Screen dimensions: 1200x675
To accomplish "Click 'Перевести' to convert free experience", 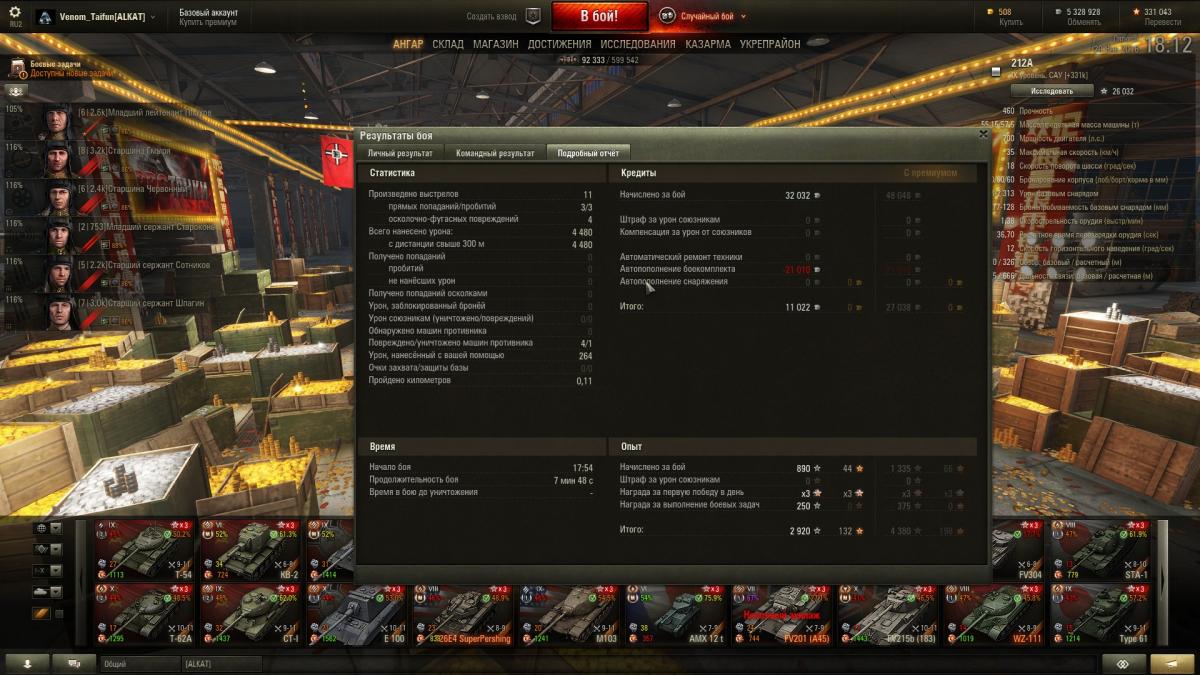I will coord(1162,22).
